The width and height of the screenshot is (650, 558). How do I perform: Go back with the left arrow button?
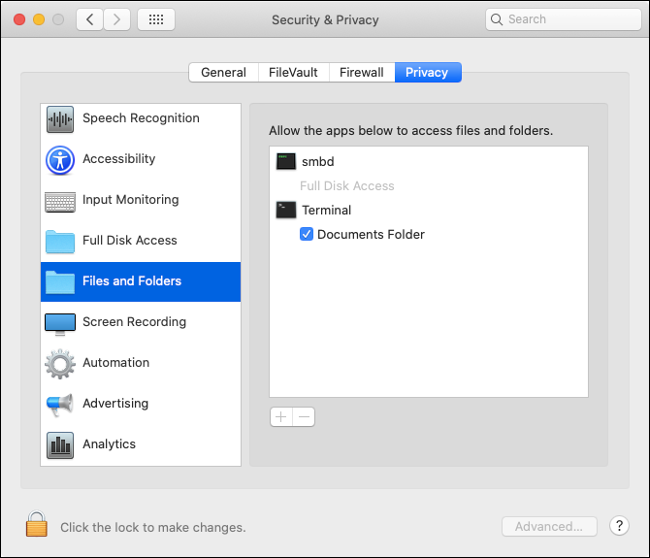90,20
